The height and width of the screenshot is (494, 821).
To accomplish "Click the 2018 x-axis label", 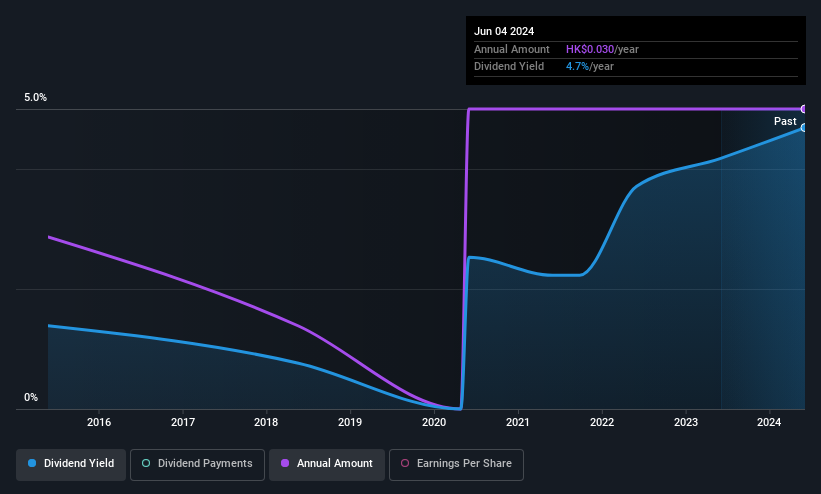I will click(x=266, y=422).
